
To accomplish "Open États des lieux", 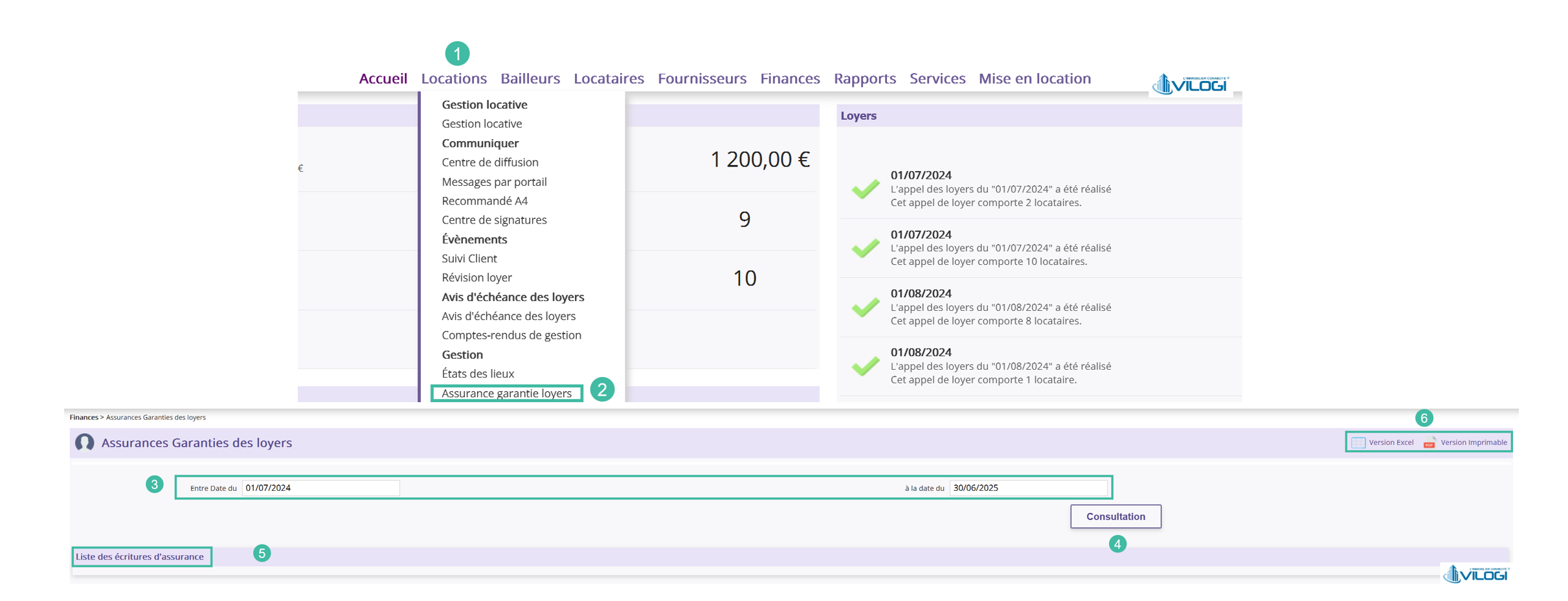I will pos(478,374).
